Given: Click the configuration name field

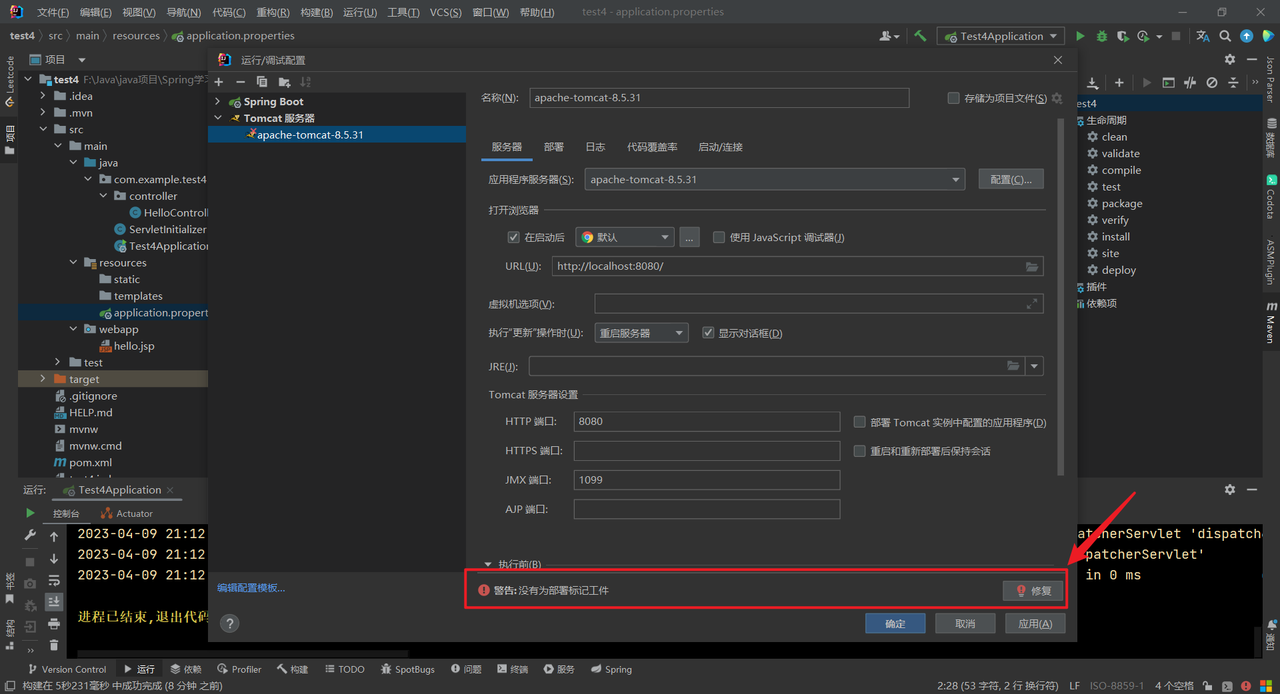Looking at the screenshot, I should pos(719,98).
